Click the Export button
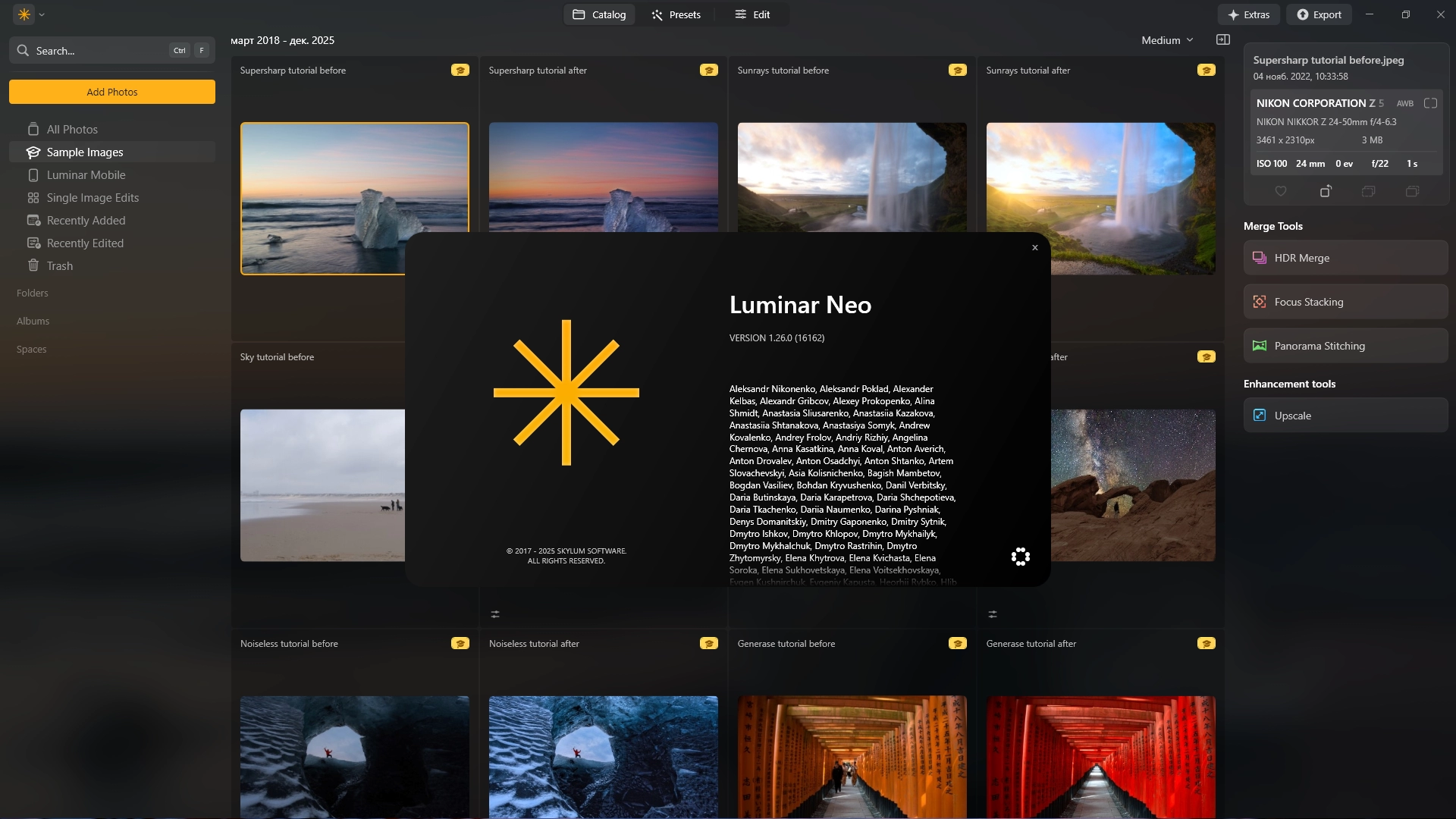The image size is (1456, 819). click(x=1319, y=14)
